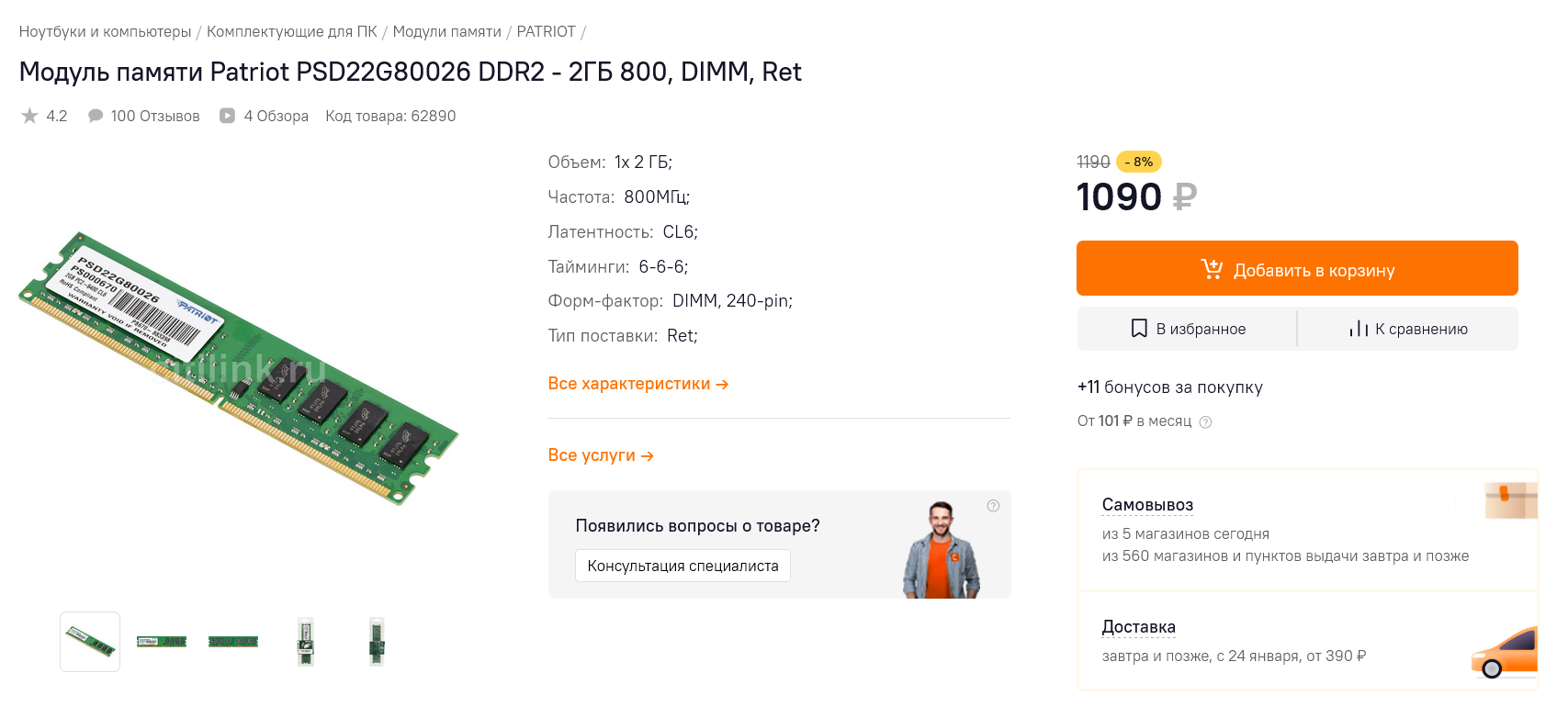Request specialist consultation

tap(682, 566)
